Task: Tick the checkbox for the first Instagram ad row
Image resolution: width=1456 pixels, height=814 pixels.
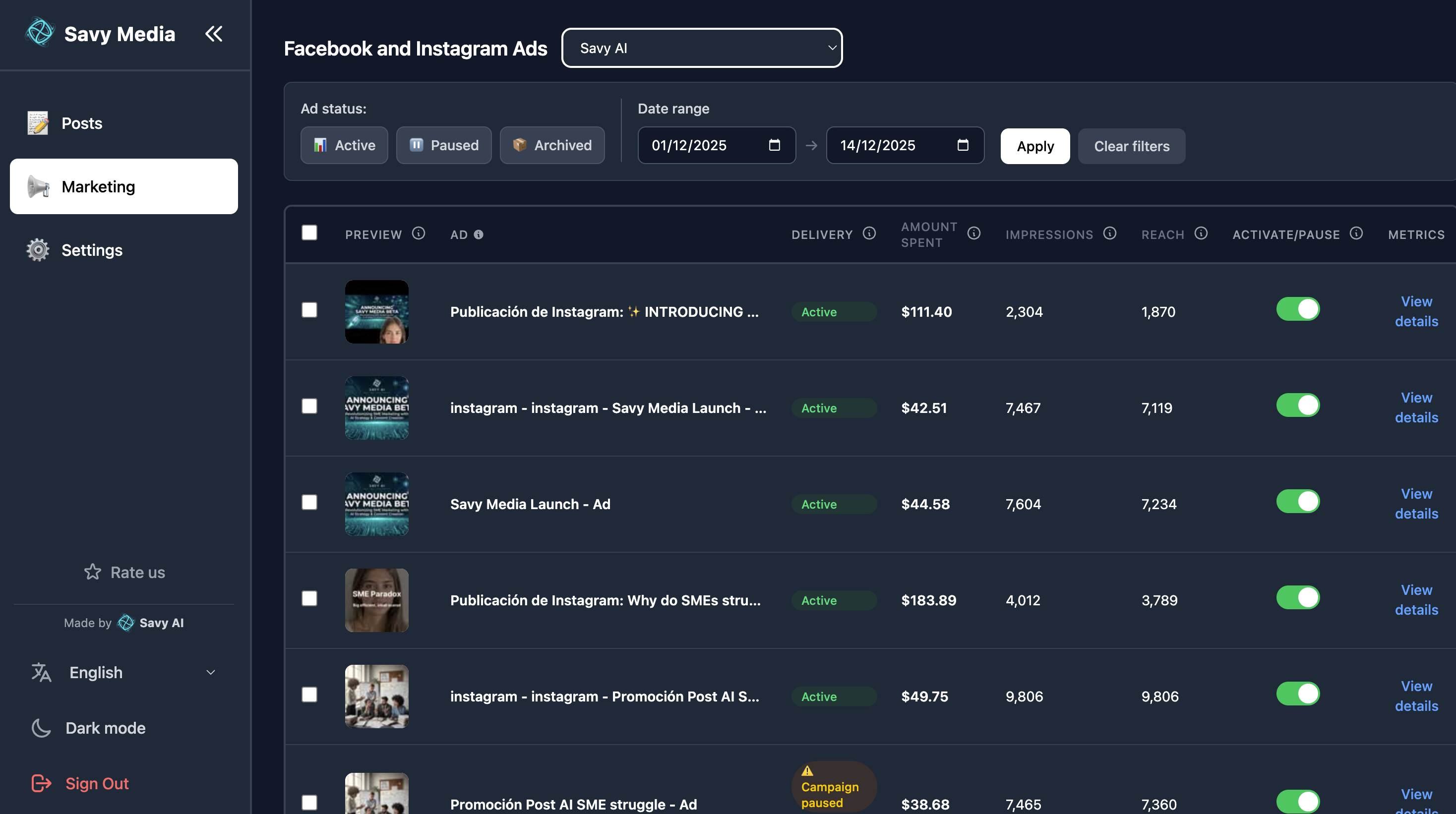Action: coord(310,309)
